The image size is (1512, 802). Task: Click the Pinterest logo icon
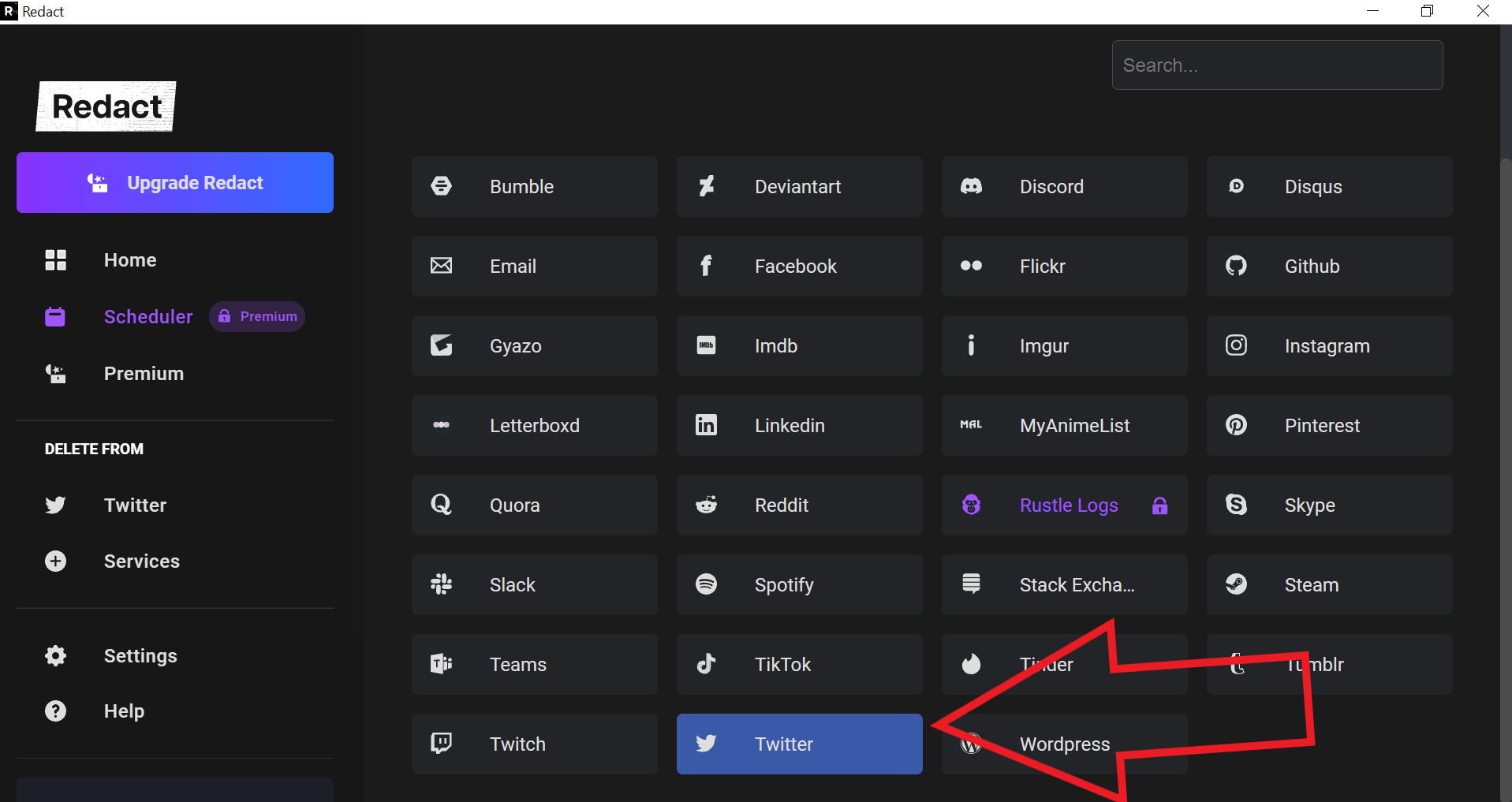point(1237,425)
